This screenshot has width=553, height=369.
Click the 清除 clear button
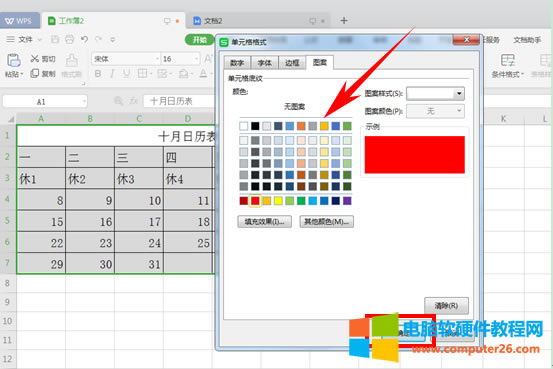(x=446, y=306)
